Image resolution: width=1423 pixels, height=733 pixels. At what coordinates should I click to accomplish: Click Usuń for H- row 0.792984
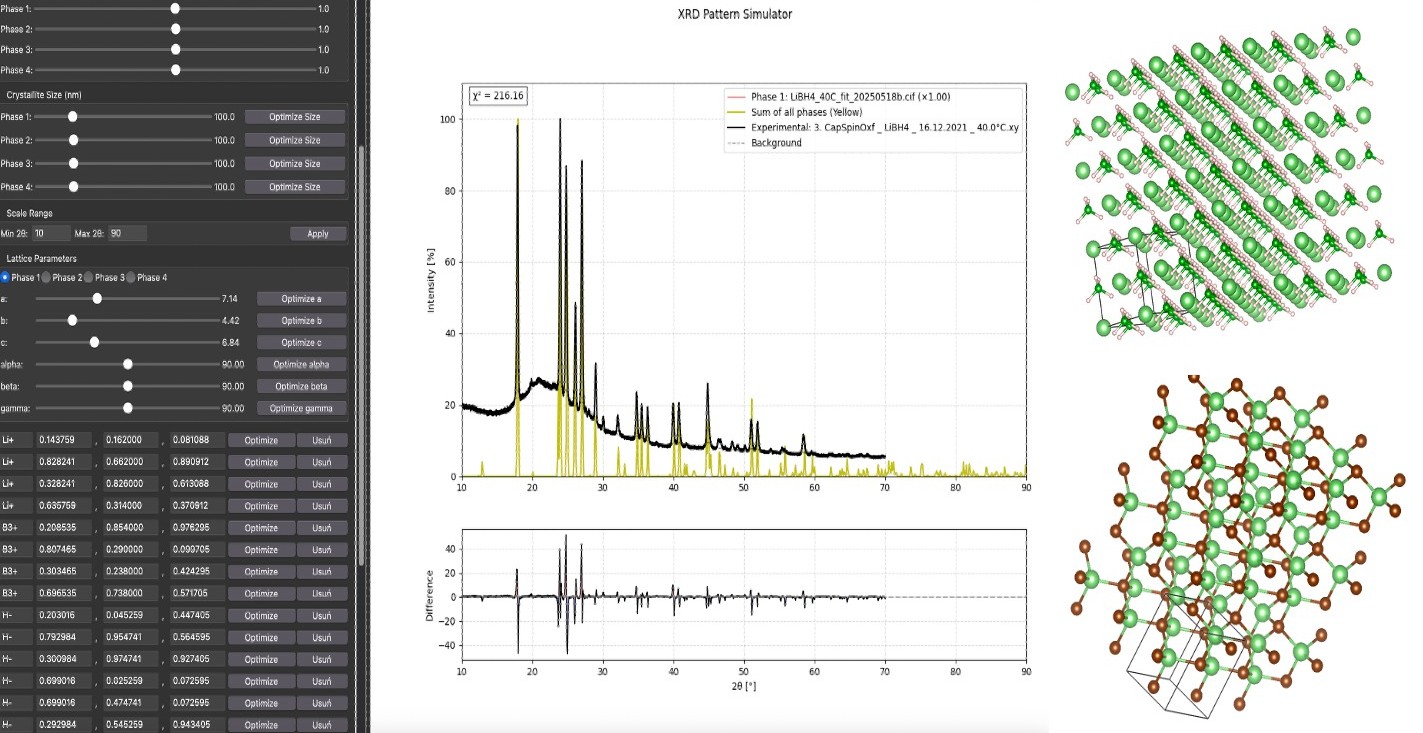point(322,637)
